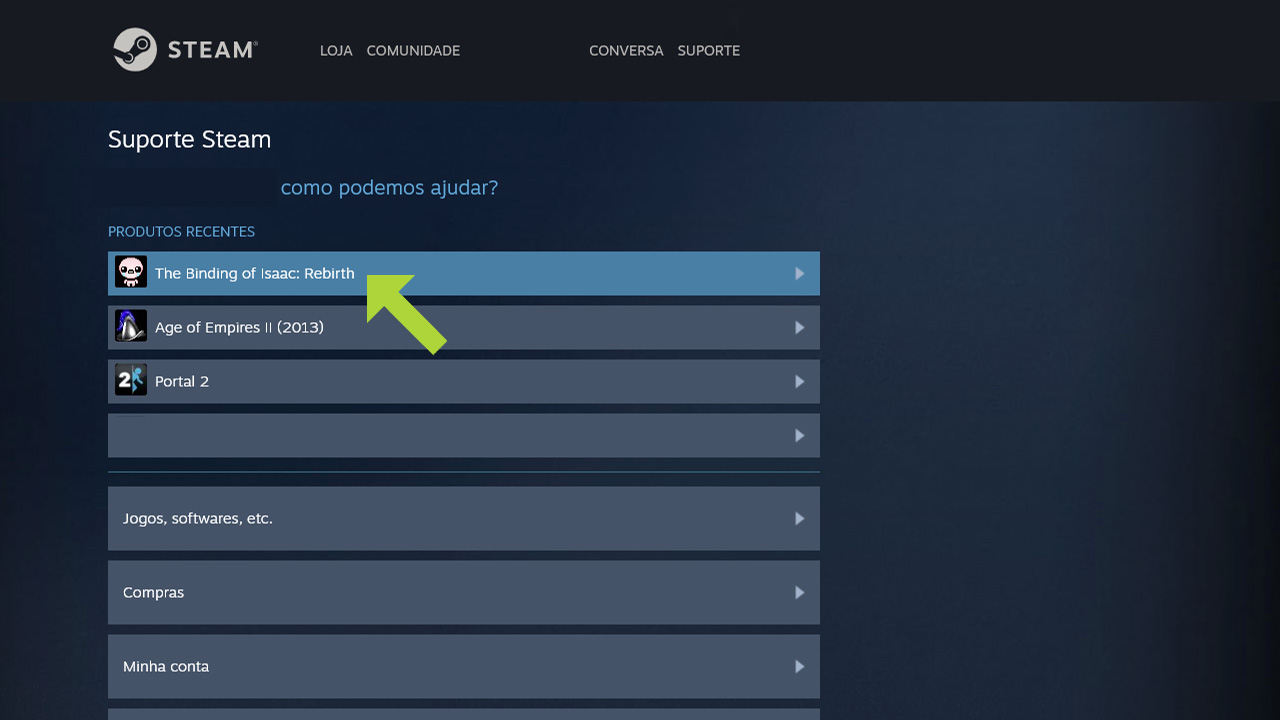
Task: Open the COMUNIDADE menu
Action: pos(413,50)
